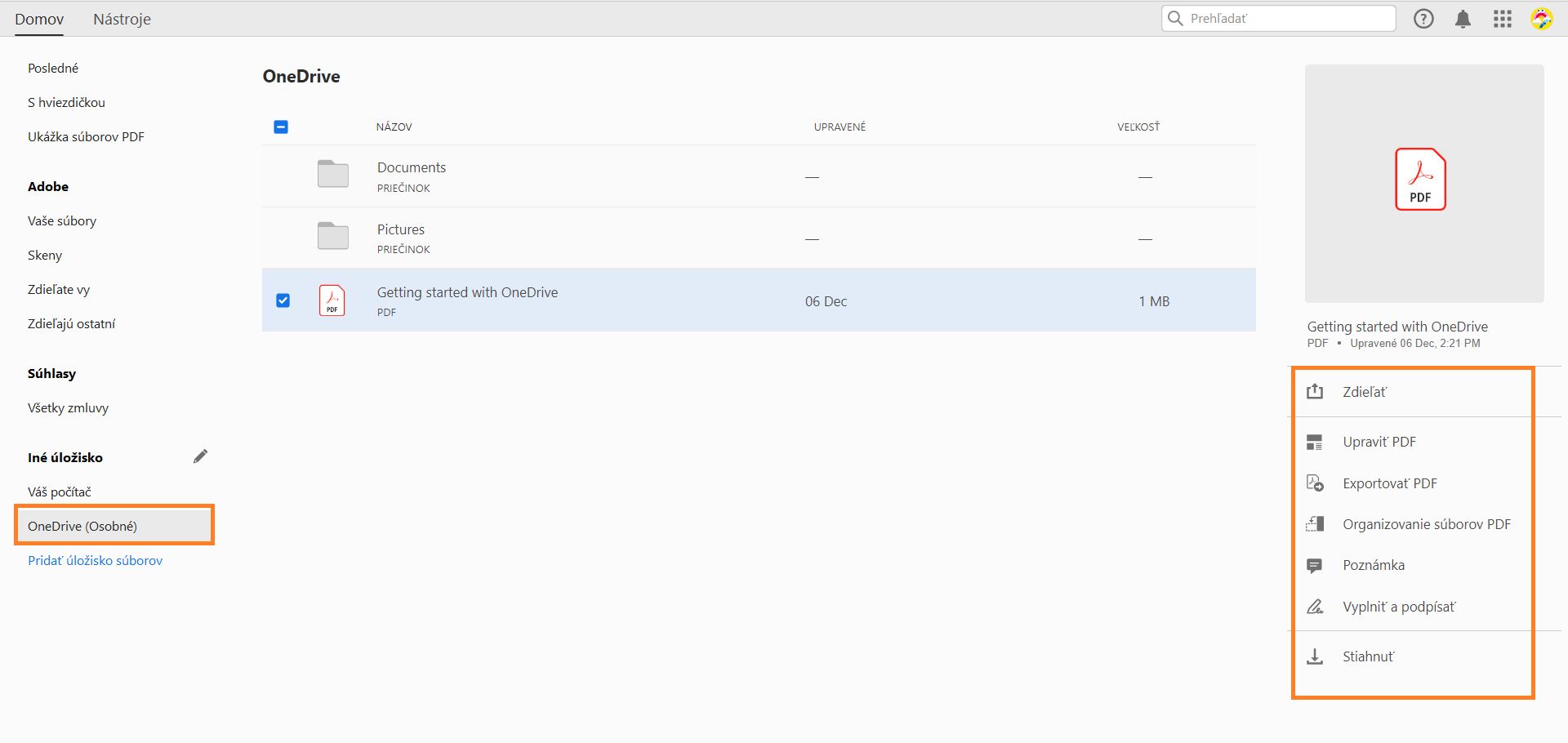Edit Iné úložisko with the pencil icon

tap(201, 456)
